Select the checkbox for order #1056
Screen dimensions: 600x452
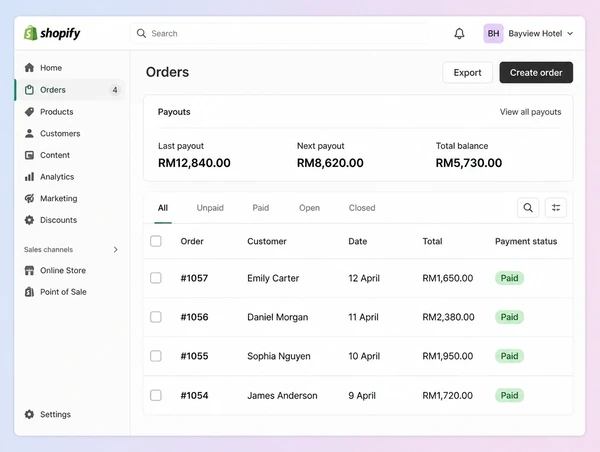(x=156, y=317)
